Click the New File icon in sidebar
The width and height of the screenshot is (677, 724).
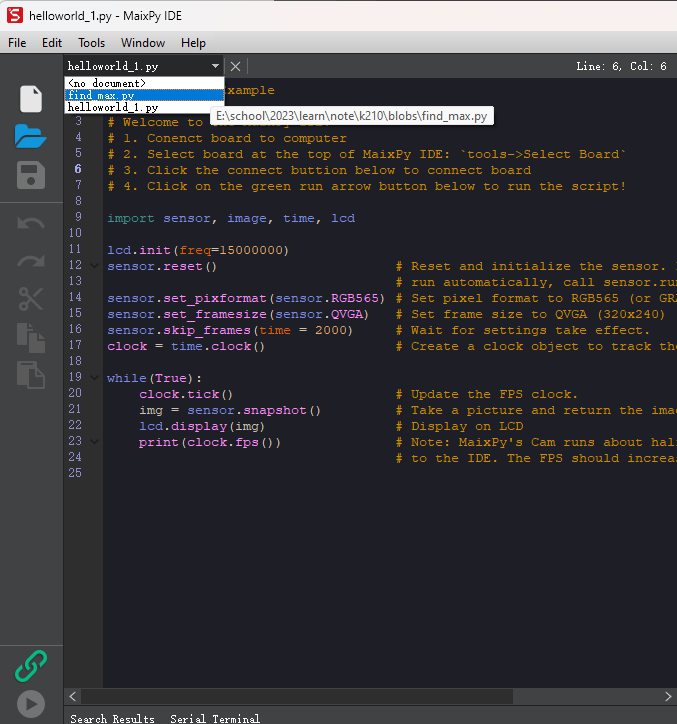point(31,98)
